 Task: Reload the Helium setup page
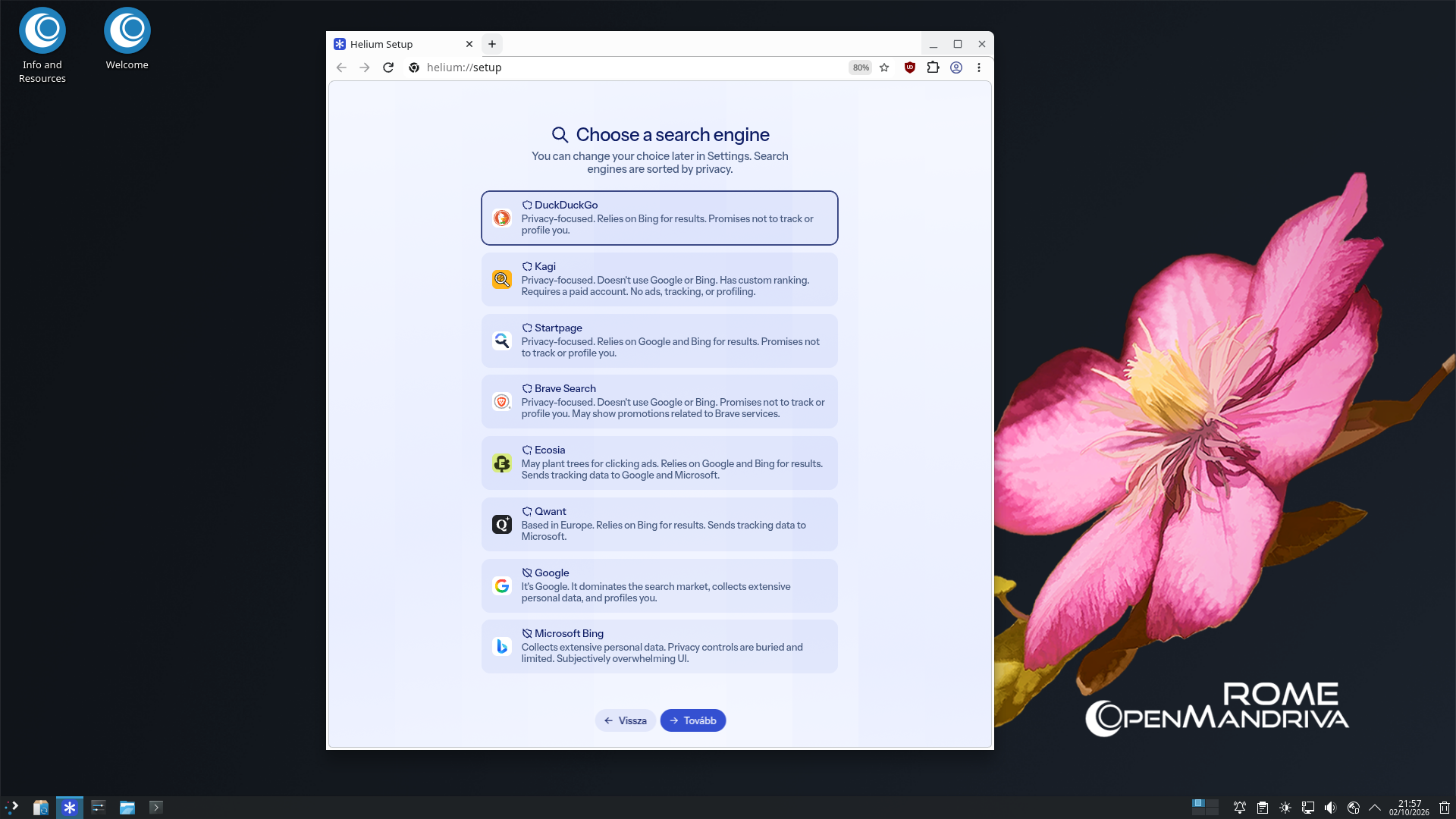[x=388, y=67]
